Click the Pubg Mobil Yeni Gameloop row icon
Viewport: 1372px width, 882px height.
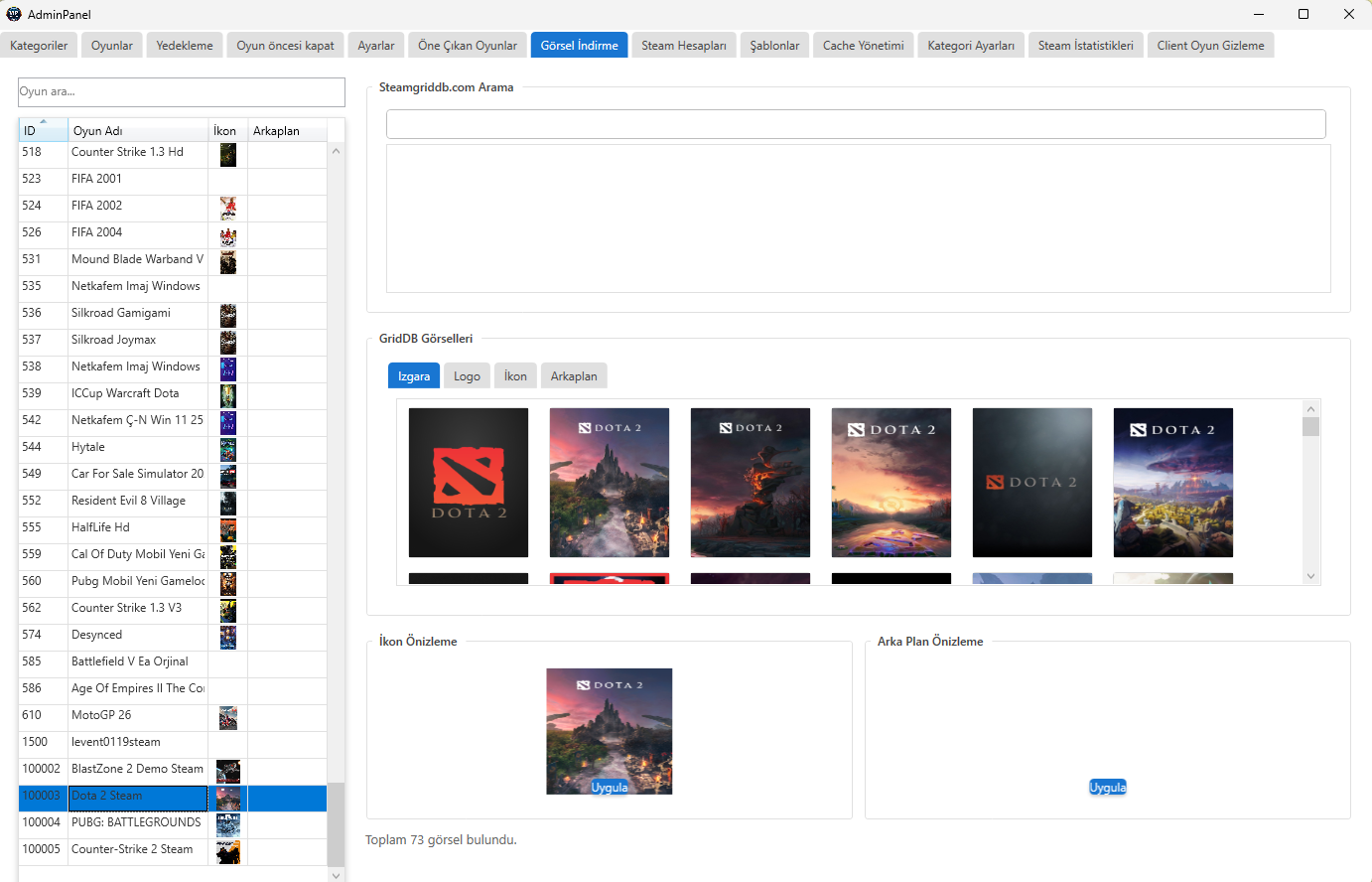coord(228,583)
